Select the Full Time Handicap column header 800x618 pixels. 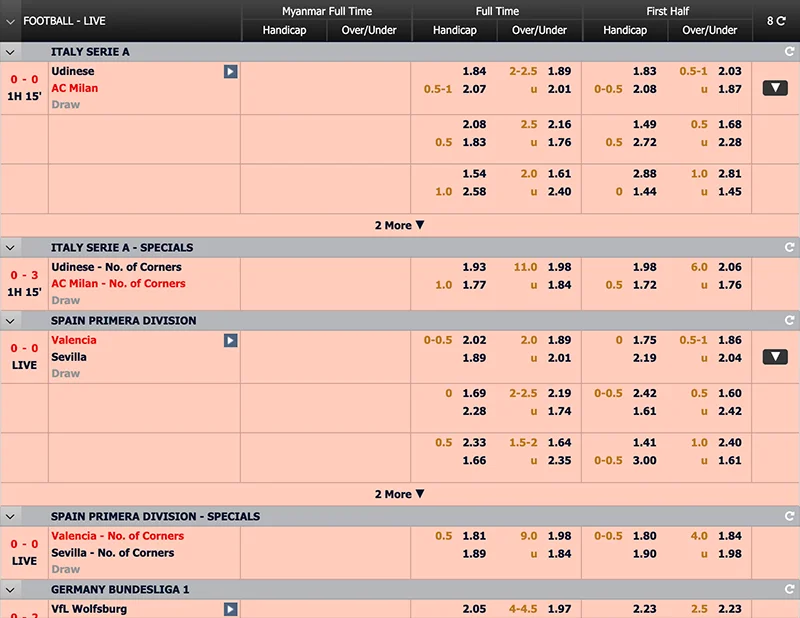point(455,30)
